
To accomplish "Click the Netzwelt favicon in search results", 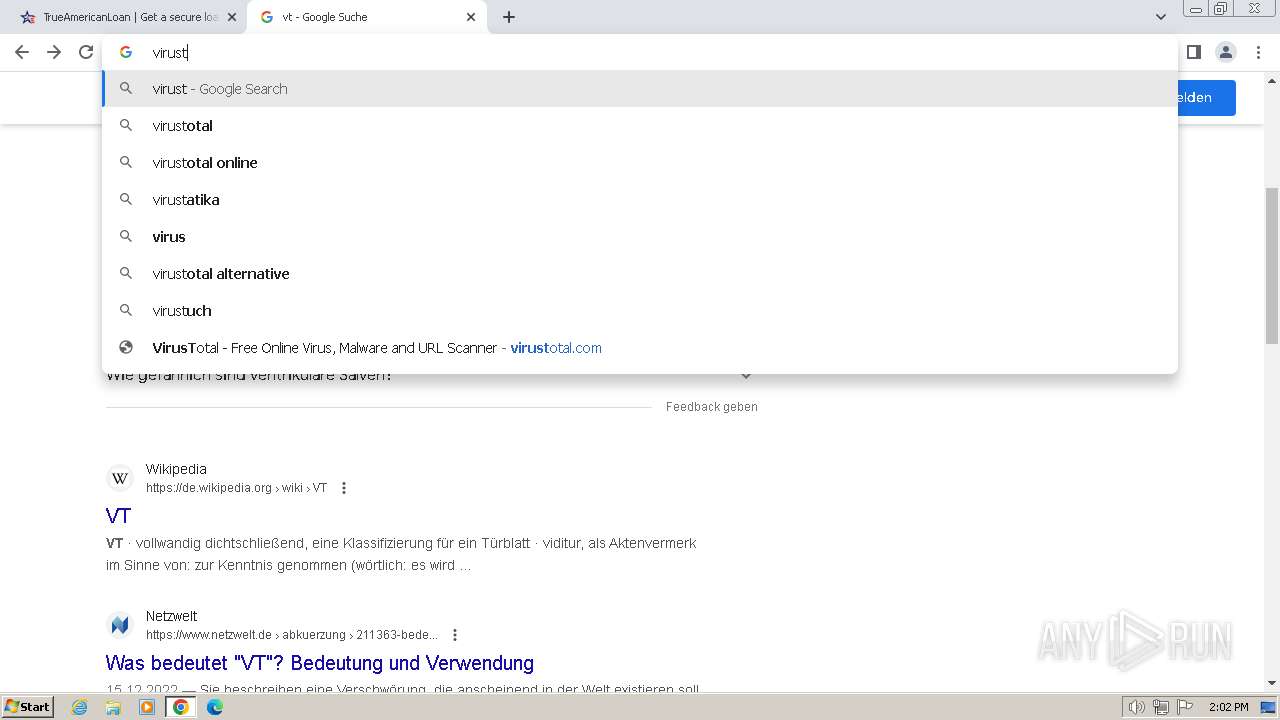I will [120, 625].
